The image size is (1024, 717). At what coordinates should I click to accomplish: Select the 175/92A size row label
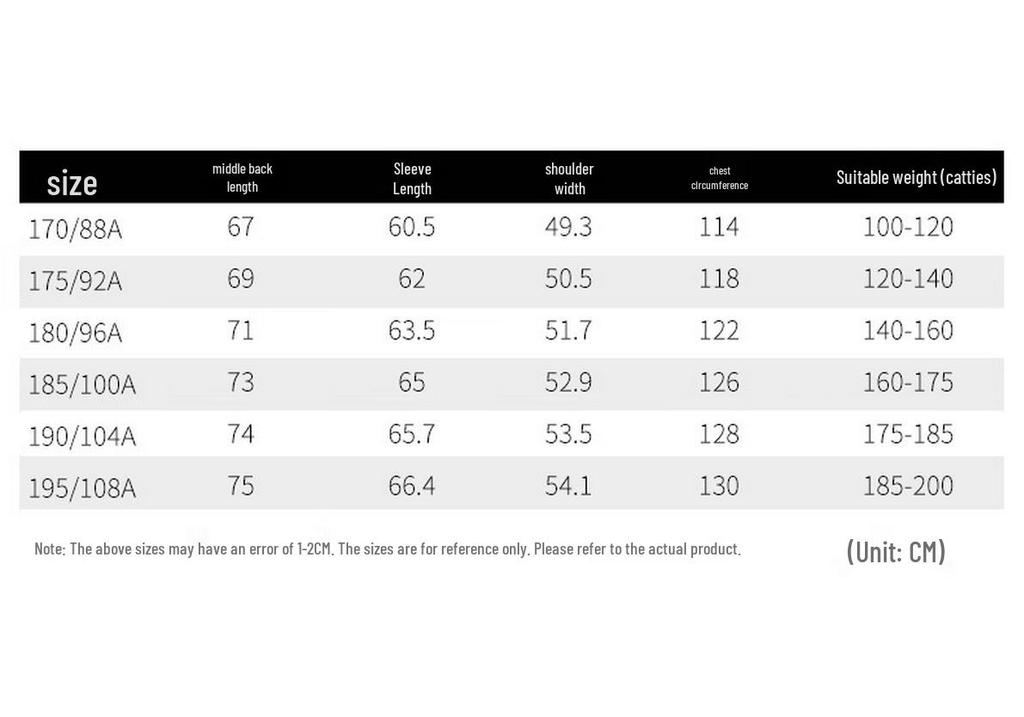pyautogui.click(x=75, y=281)
